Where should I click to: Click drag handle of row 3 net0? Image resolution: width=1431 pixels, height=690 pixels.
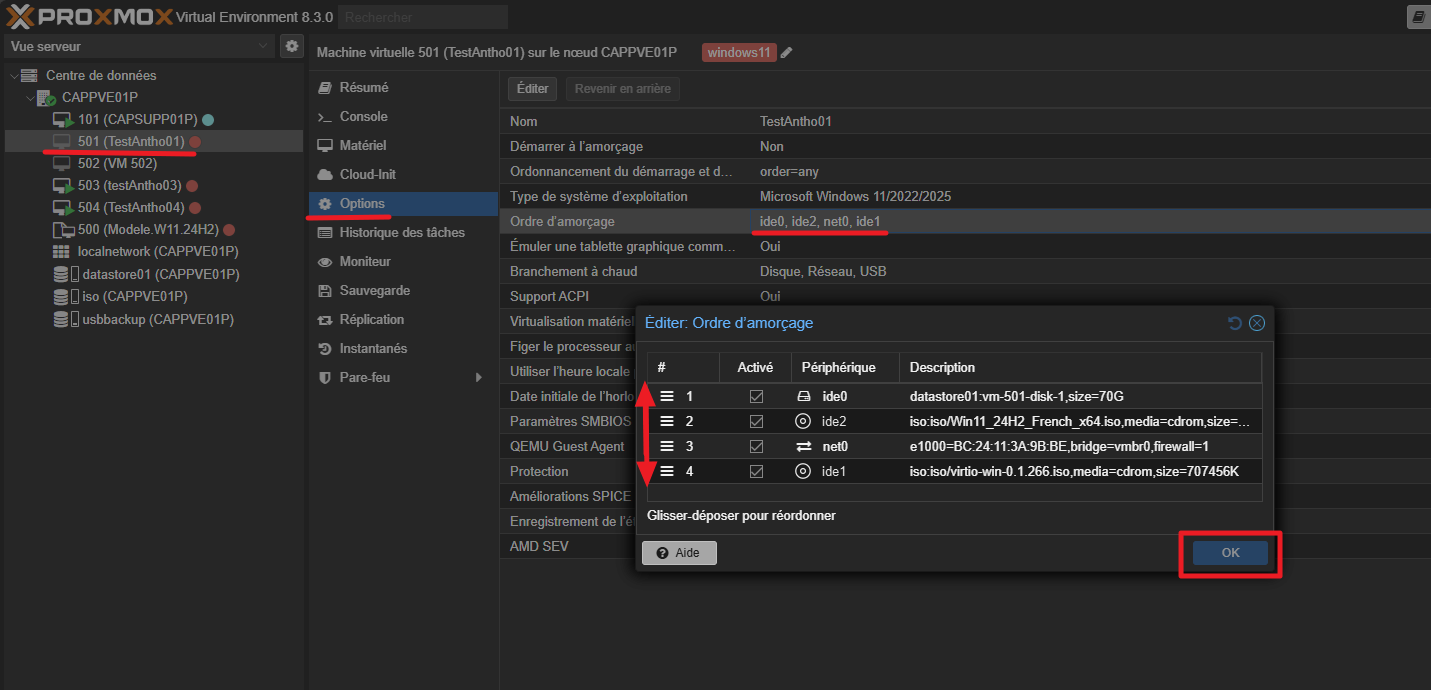667,446
